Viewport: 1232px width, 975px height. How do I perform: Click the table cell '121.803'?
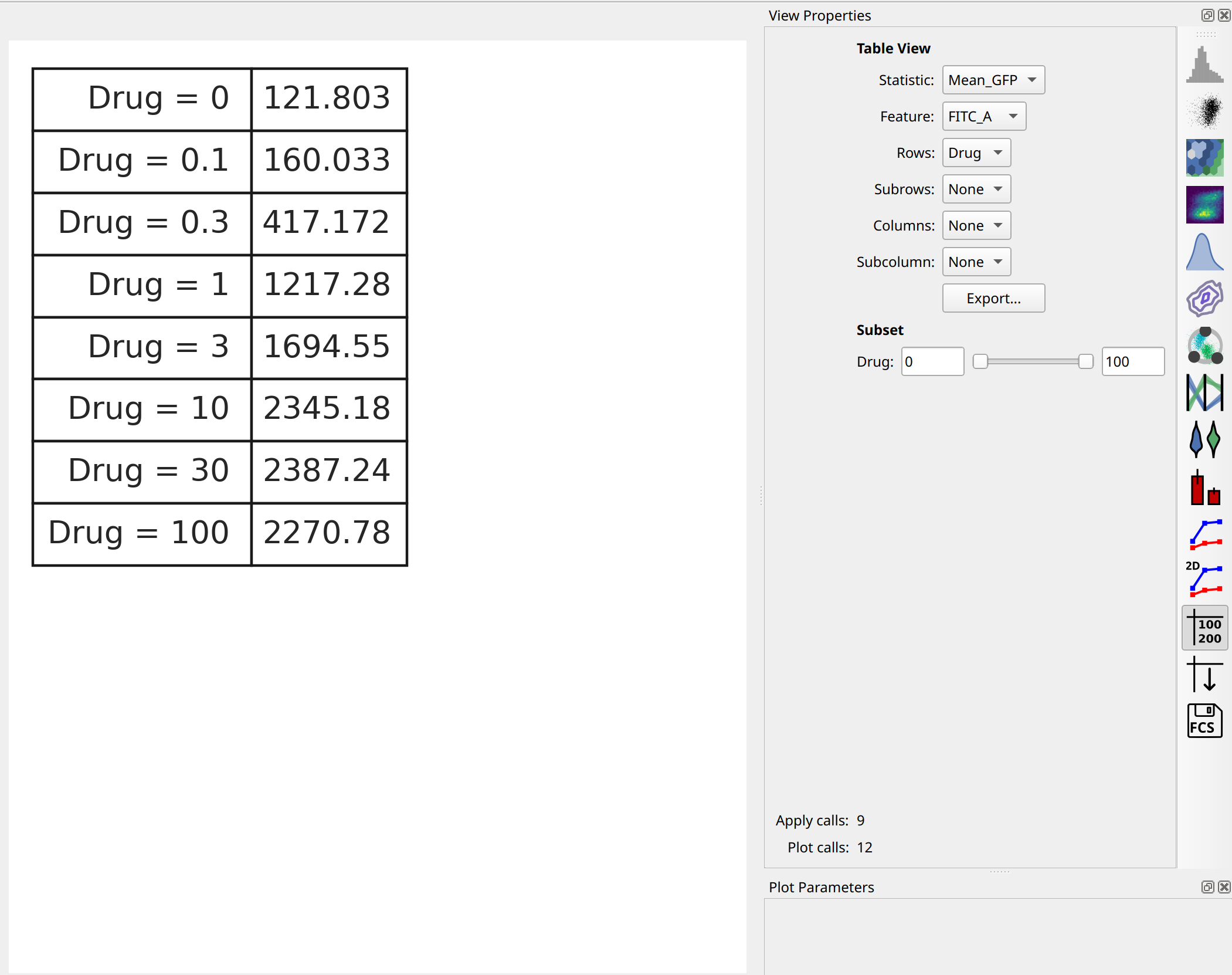pyautogui.click(x=329, y=99)
